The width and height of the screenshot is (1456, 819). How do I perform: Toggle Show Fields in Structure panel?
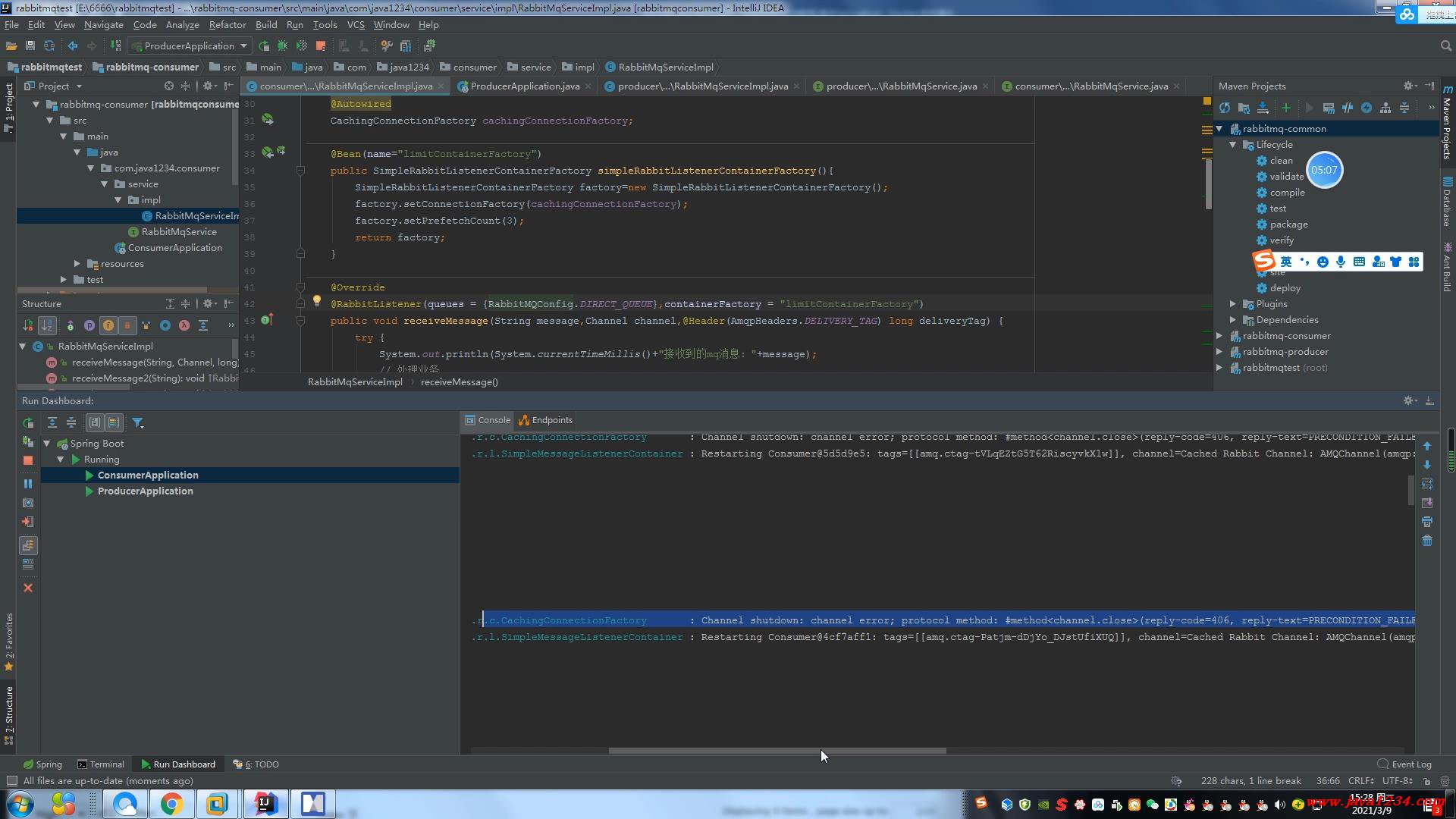click(108, 325)
